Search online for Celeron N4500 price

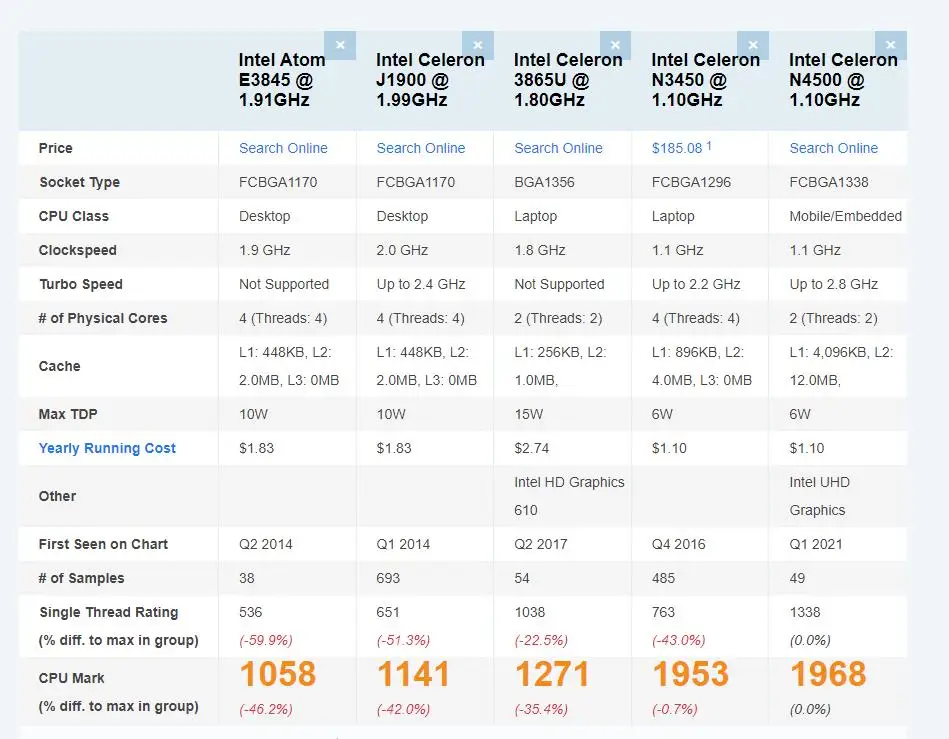(834, 147)
